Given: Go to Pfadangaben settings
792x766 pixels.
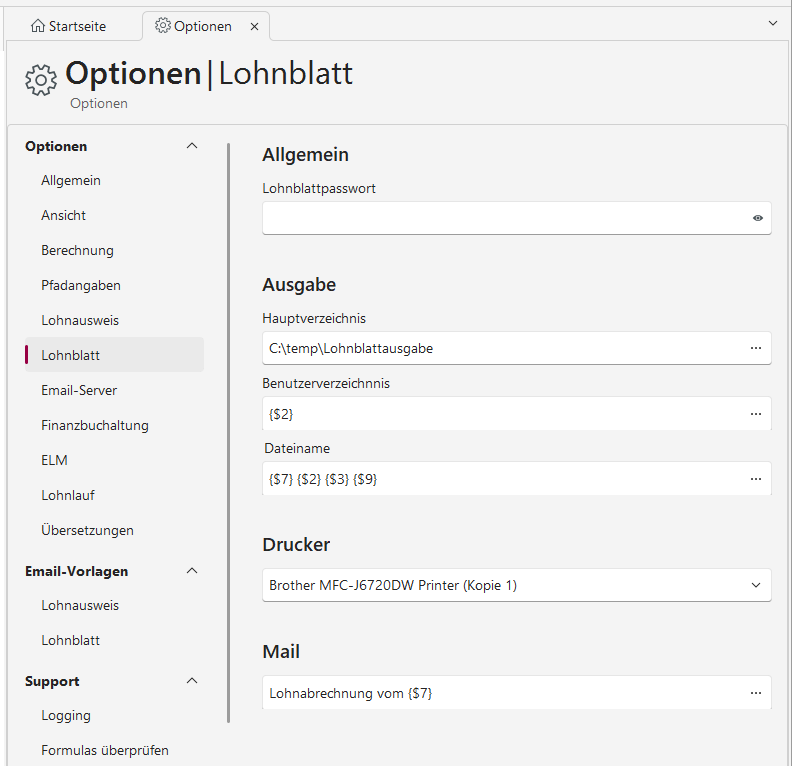Looking at the screenshot, I should click(x=80, y=285).
